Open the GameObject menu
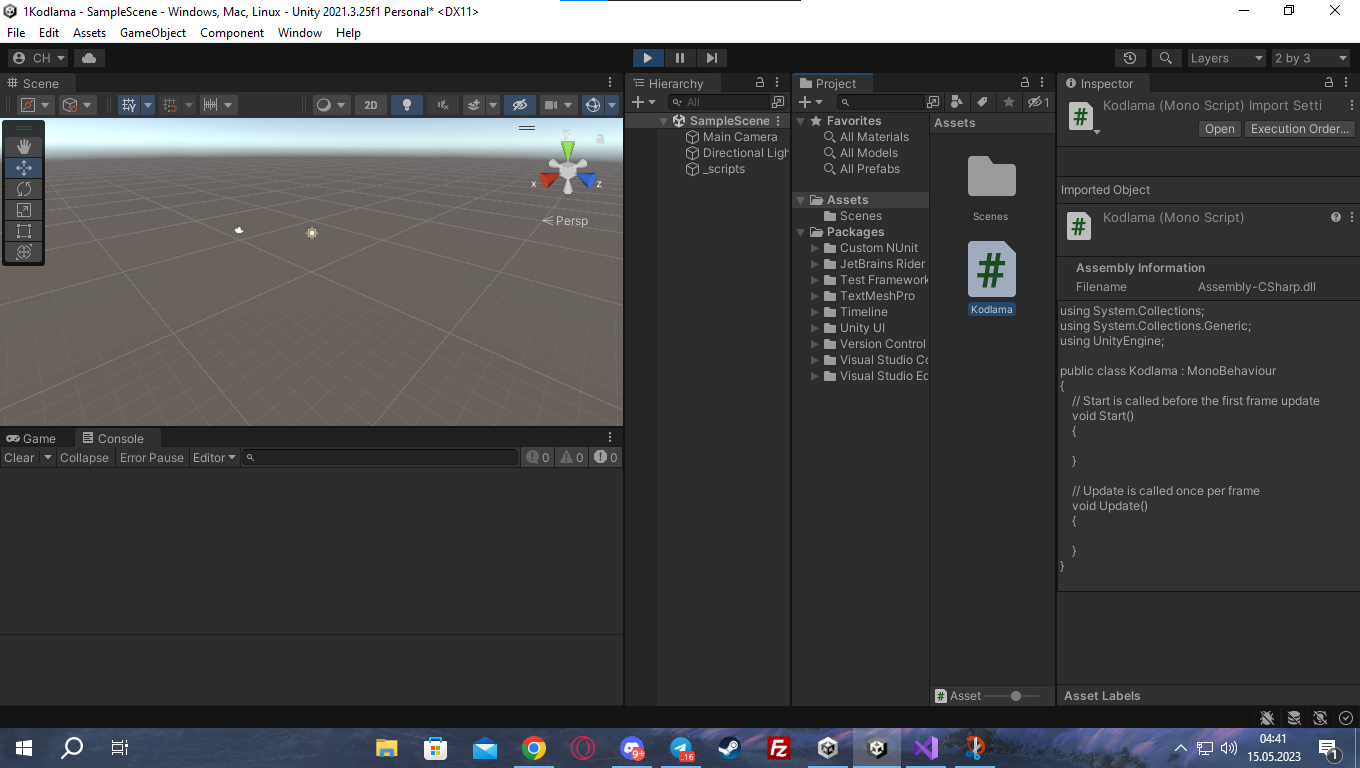 coord(153,32)
